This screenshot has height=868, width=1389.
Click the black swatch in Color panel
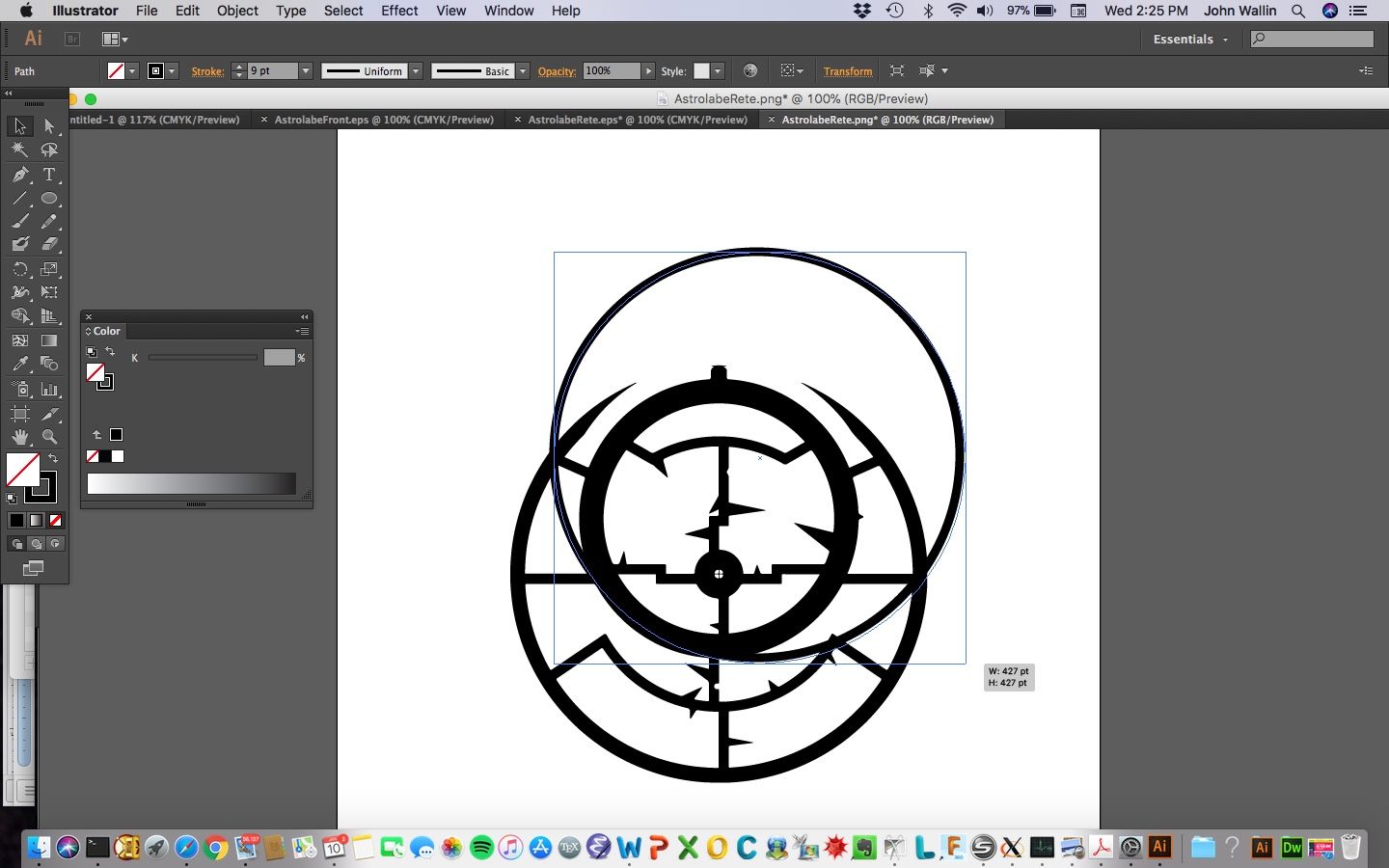pyautogui.click(x=105, y=456)
